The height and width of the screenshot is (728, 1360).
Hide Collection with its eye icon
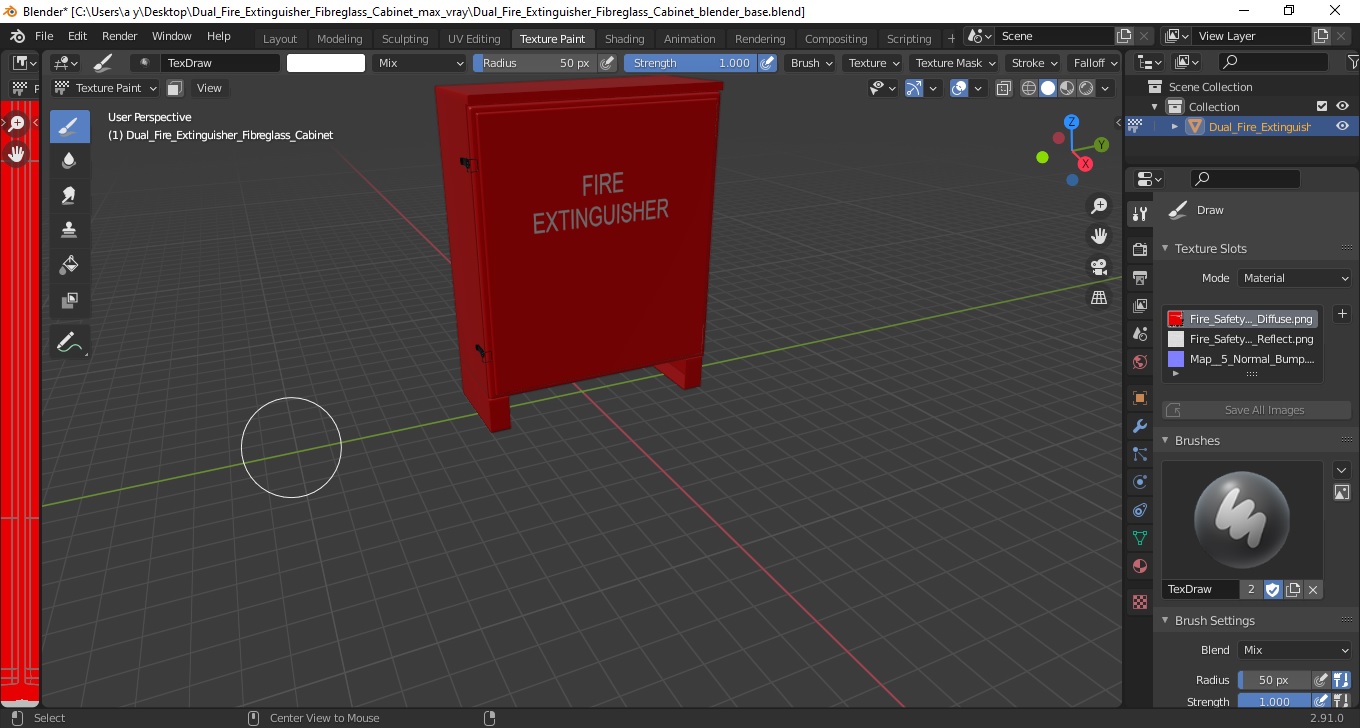coord(1342,106)
